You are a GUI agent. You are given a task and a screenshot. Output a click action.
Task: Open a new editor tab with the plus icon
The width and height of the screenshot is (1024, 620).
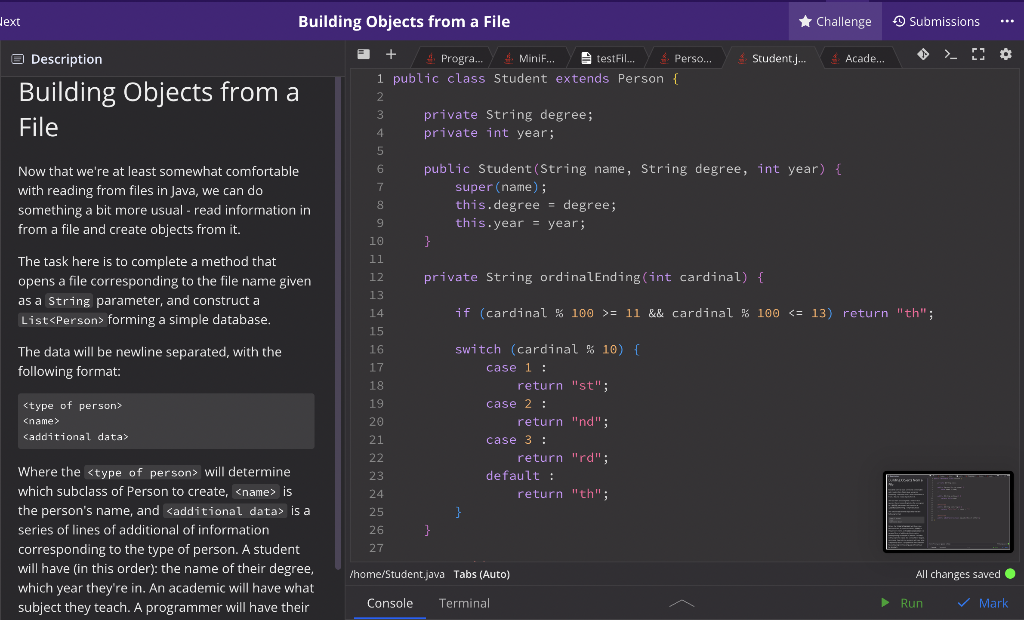tap(390, 54)
